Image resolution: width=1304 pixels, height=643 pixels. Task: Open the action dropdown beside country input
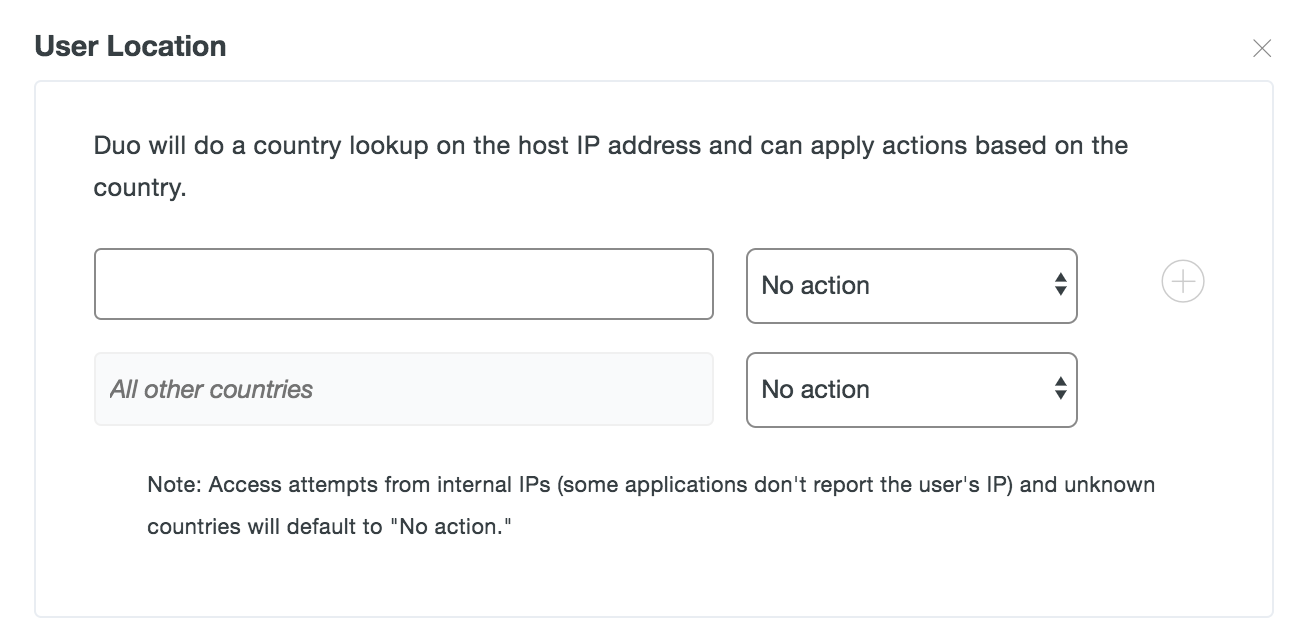(x=911, y=285)
